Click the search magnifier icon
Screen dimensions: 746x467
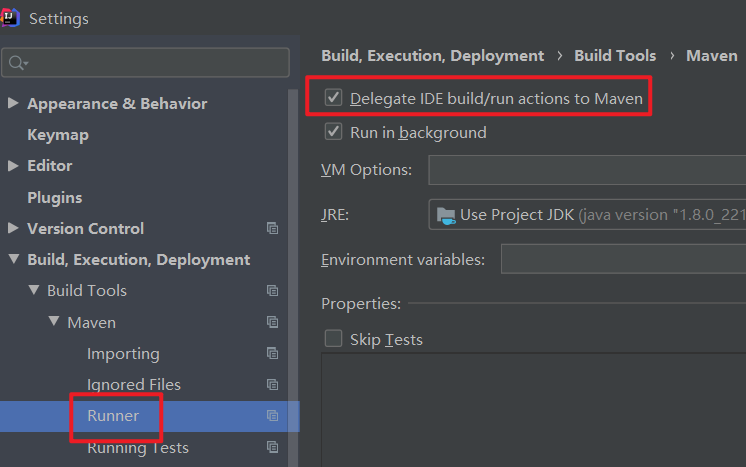(17, 63)
